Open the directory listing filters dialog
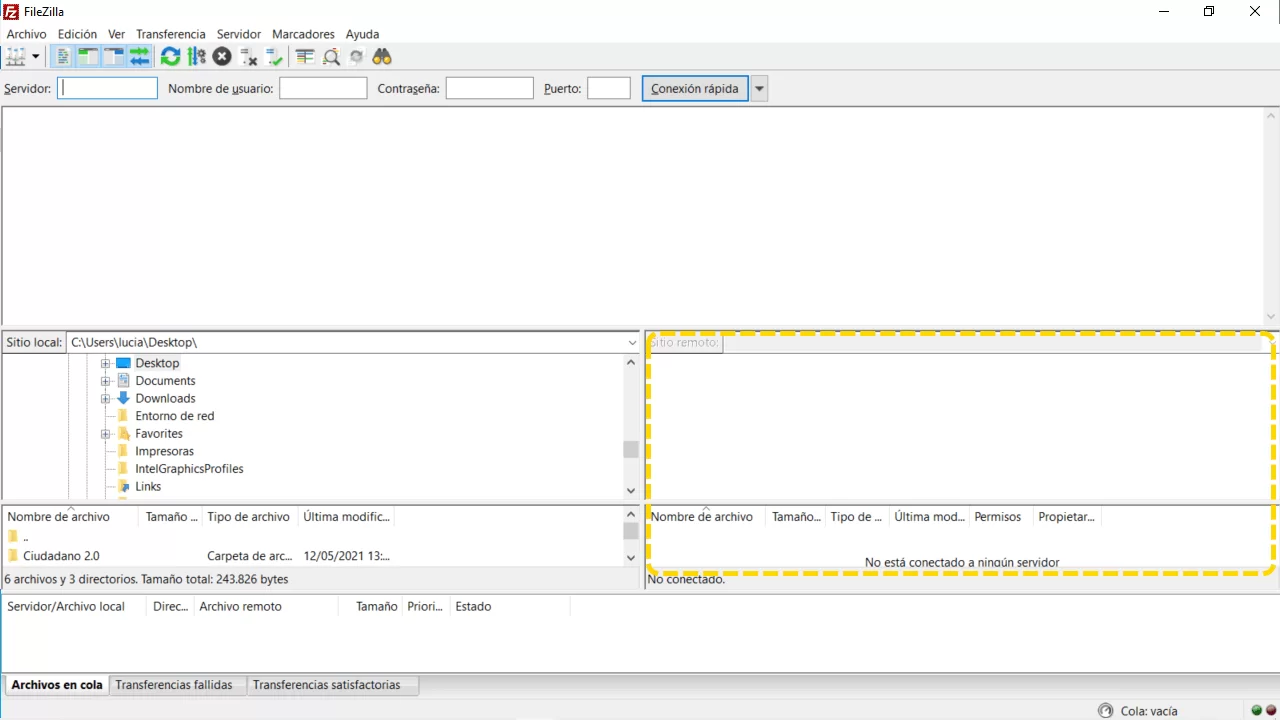The width and height of the screenshot is (1280, 720). click(305, 57)
